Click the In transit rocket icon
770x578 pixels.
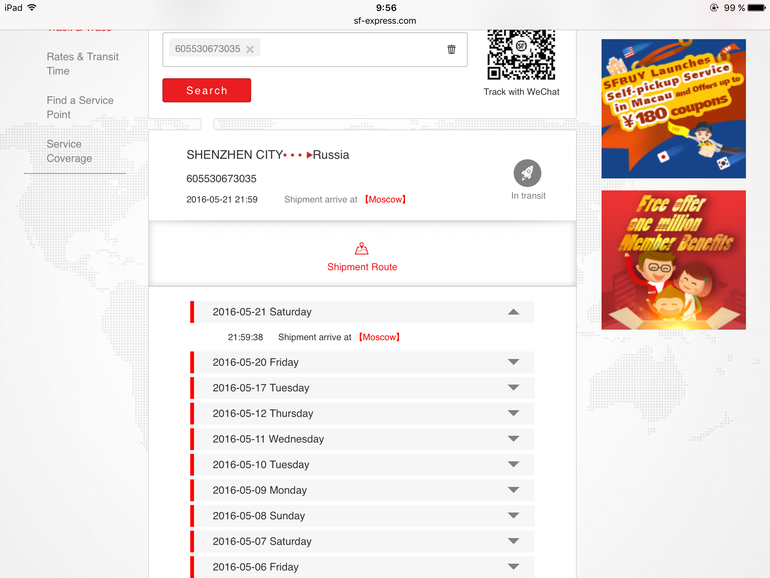[x=527, y=173]
